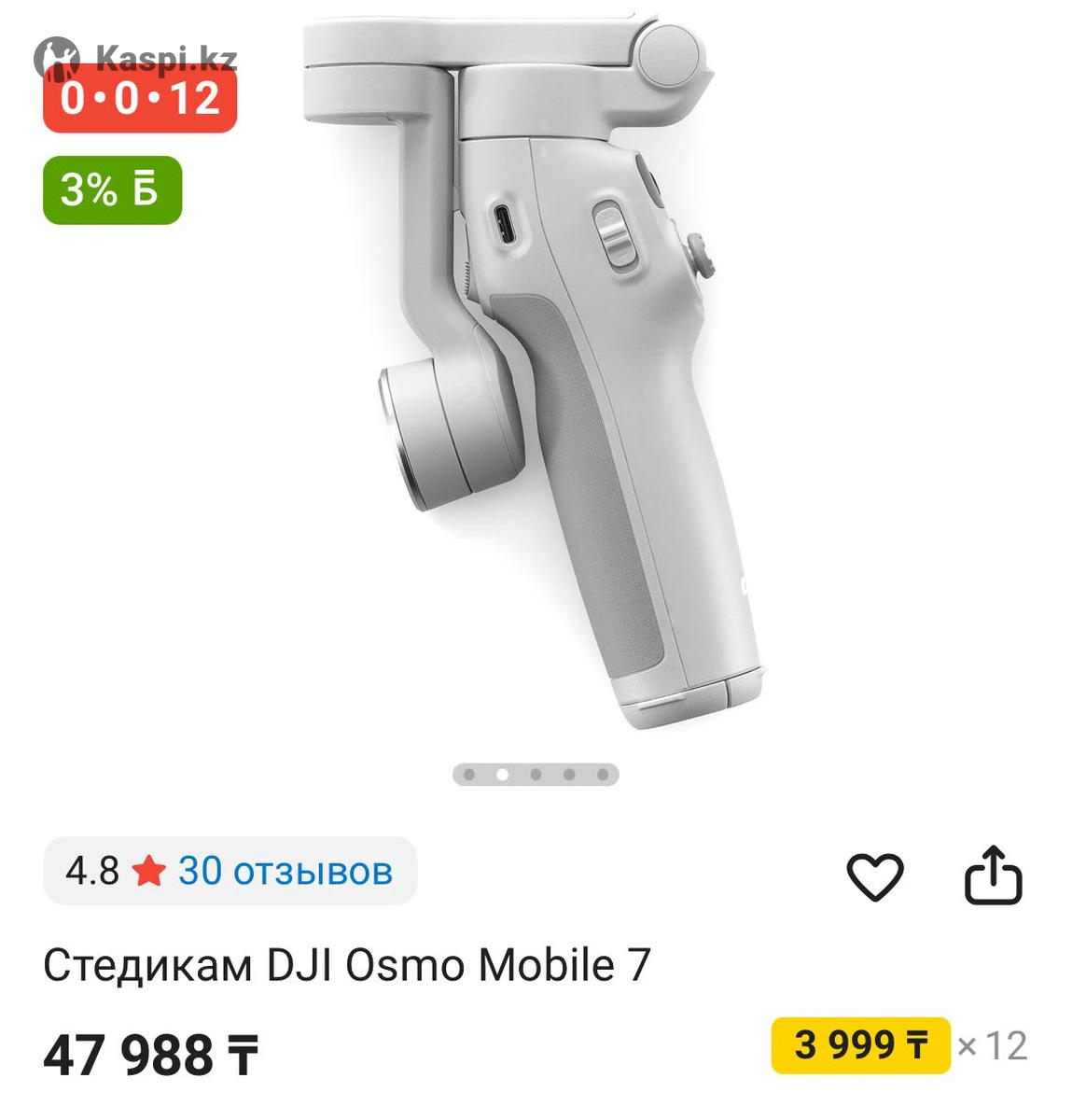Add the gimbal to favorites with the heart icon

pyautogui.click(x=874, y=876)
